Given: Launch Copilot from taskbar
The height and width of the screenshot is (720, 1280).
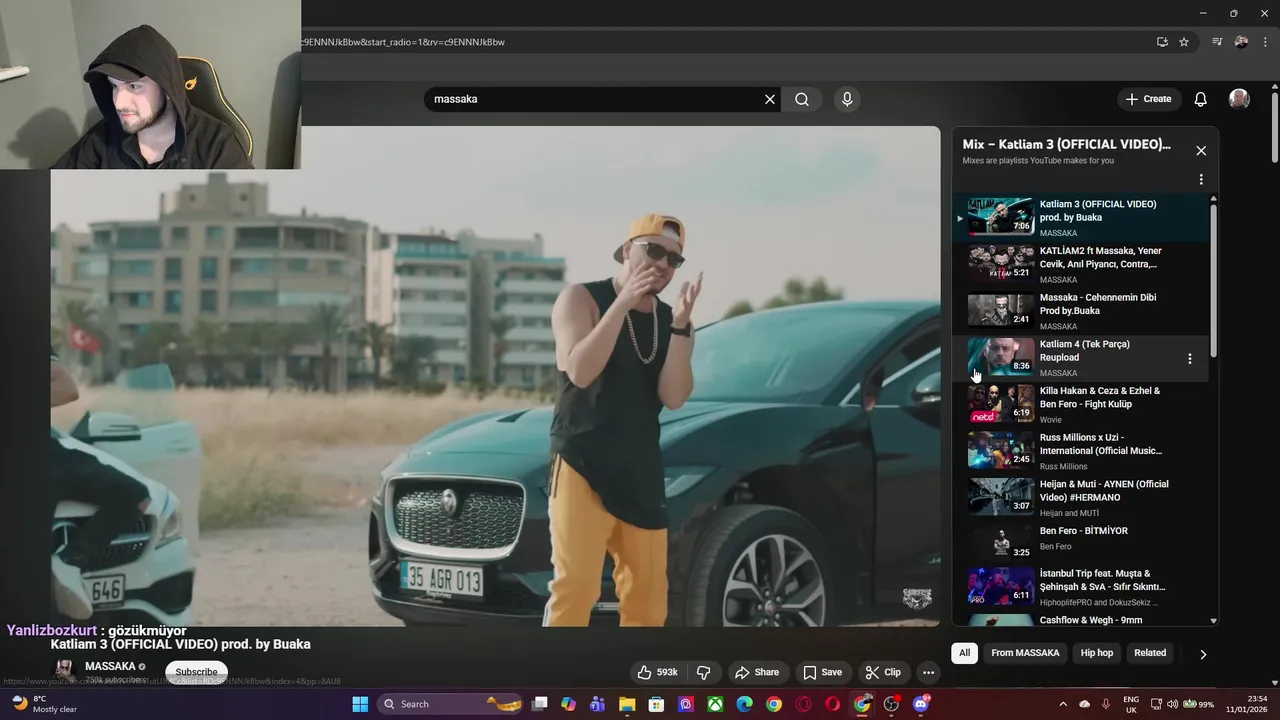Looking at the screenshot, I should [x=568, y=704].
